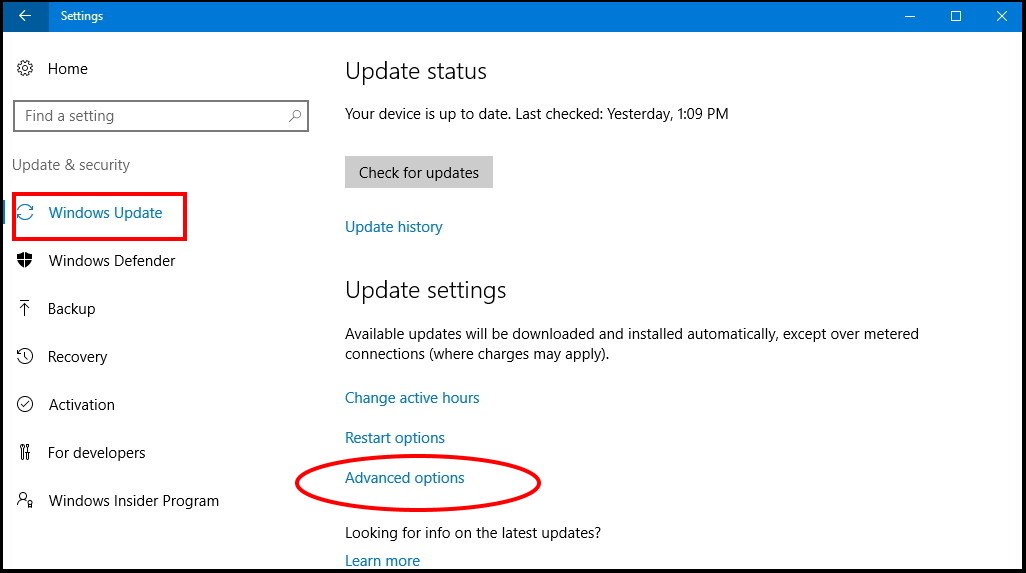
Task: Open Windows Insider Program settings
Action: click(x=133, y=500)
